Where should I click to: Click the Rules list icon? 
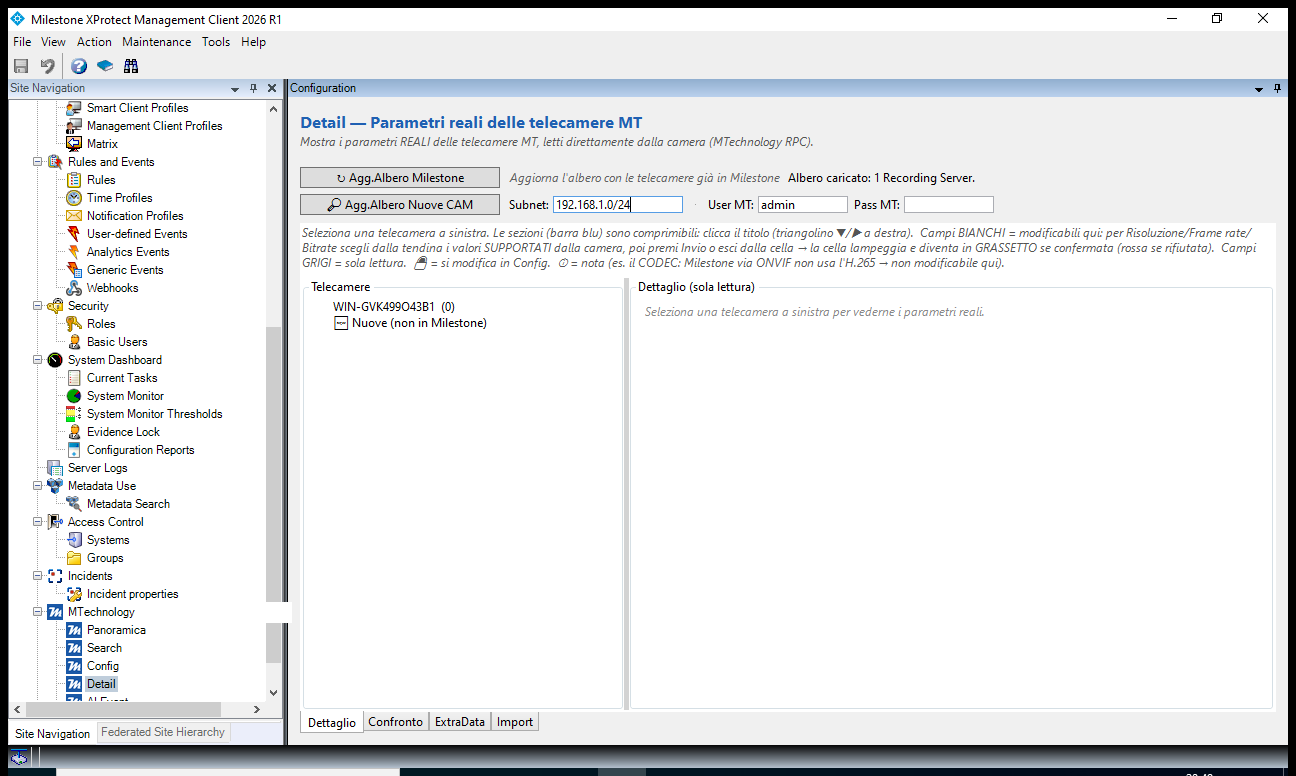click(74, 180)
